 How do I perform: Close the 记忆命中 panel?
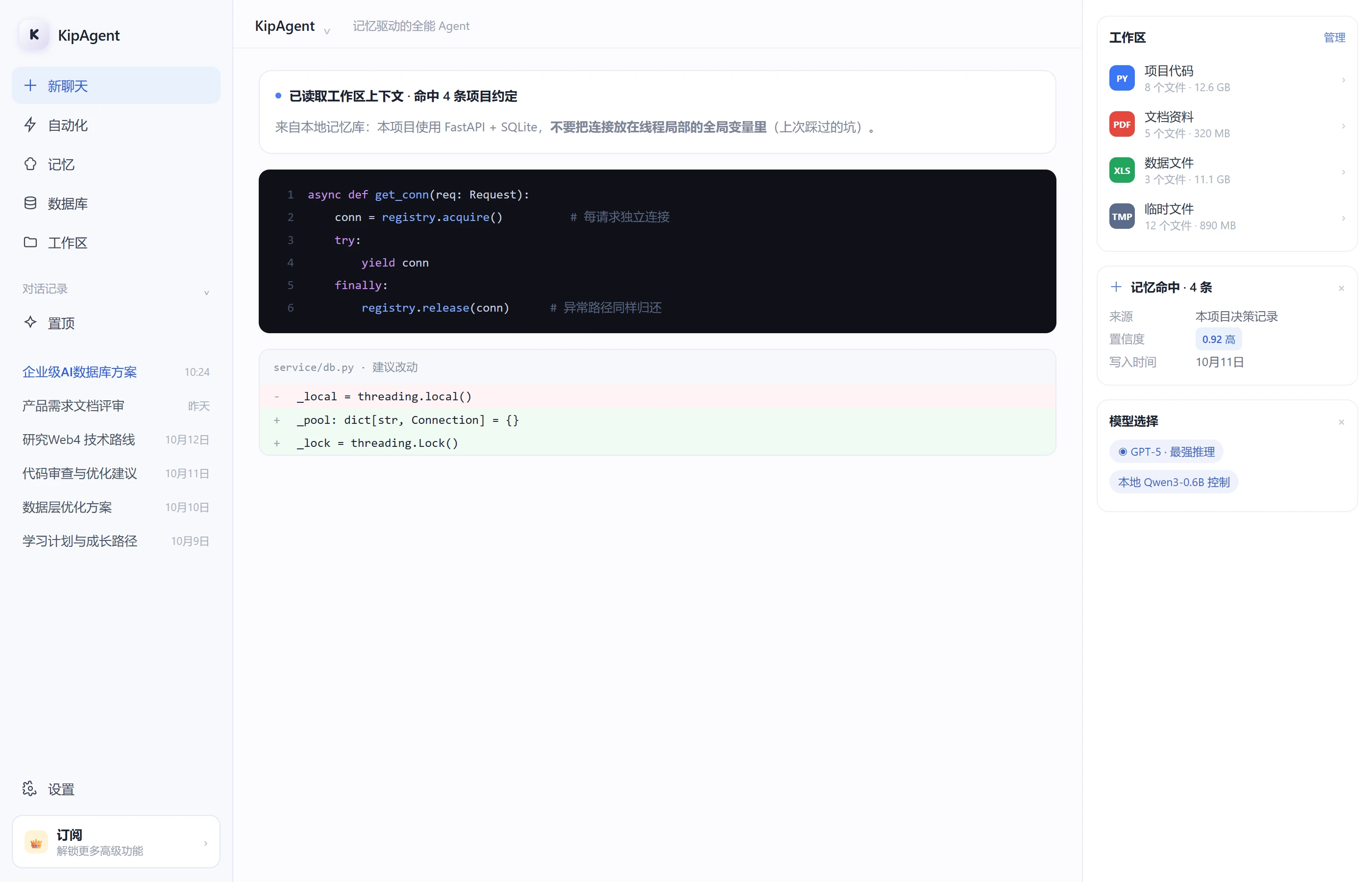coord(1341,288)
